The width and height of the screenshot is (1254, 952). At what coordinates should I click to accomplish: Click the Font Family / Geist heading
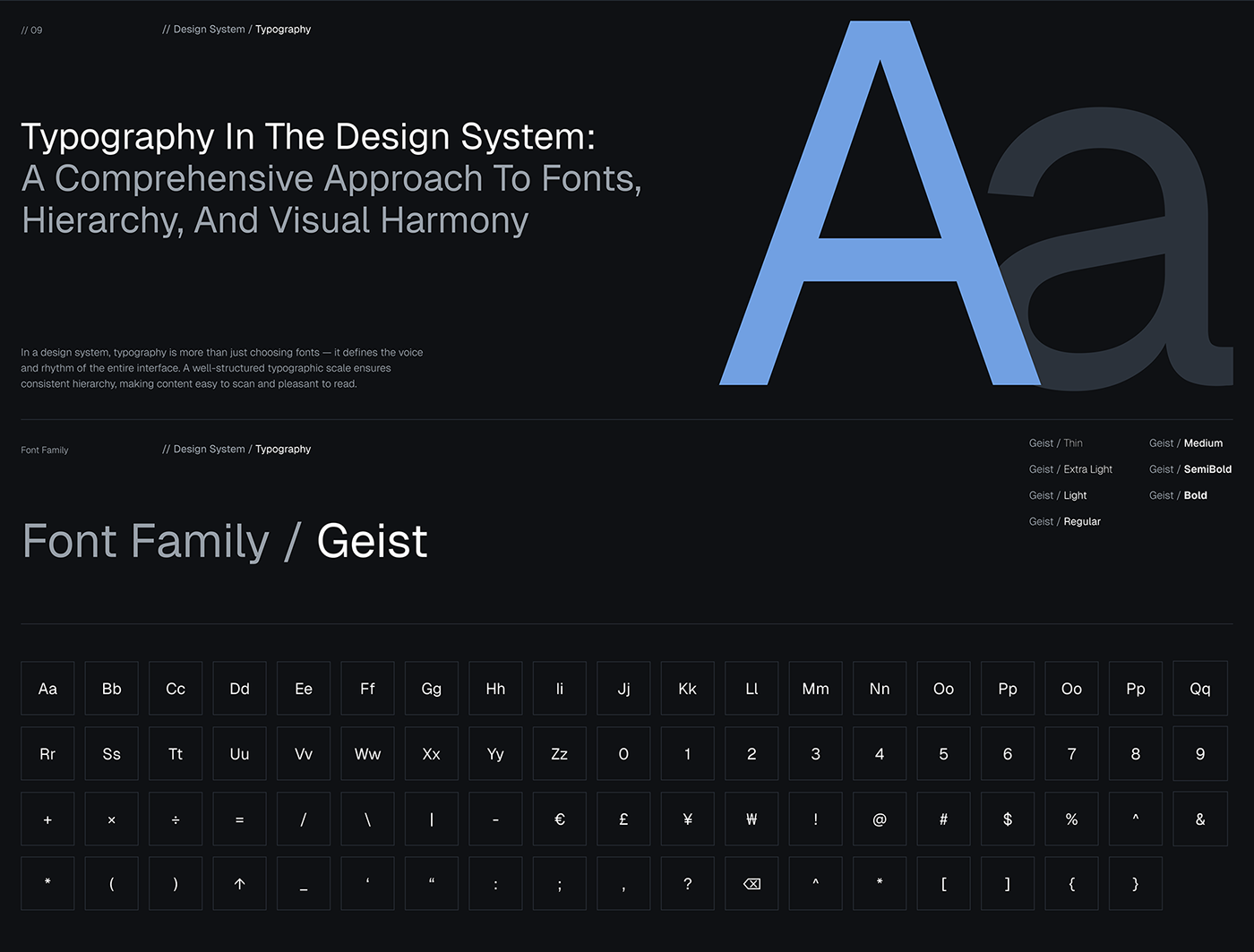pyautogui.click(x=225, y=541)
